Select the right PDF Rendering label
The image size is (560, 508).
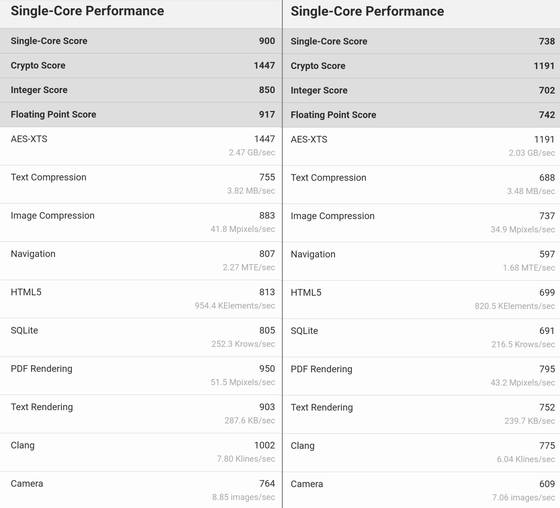tap(321, 369)
